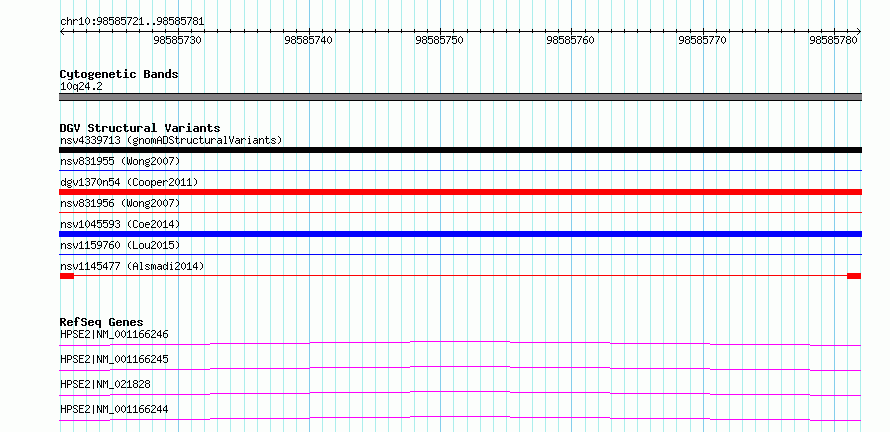Click thin blue nsv1159760 variant line
This screenshot has width=890, height=432.
(460, 254)
